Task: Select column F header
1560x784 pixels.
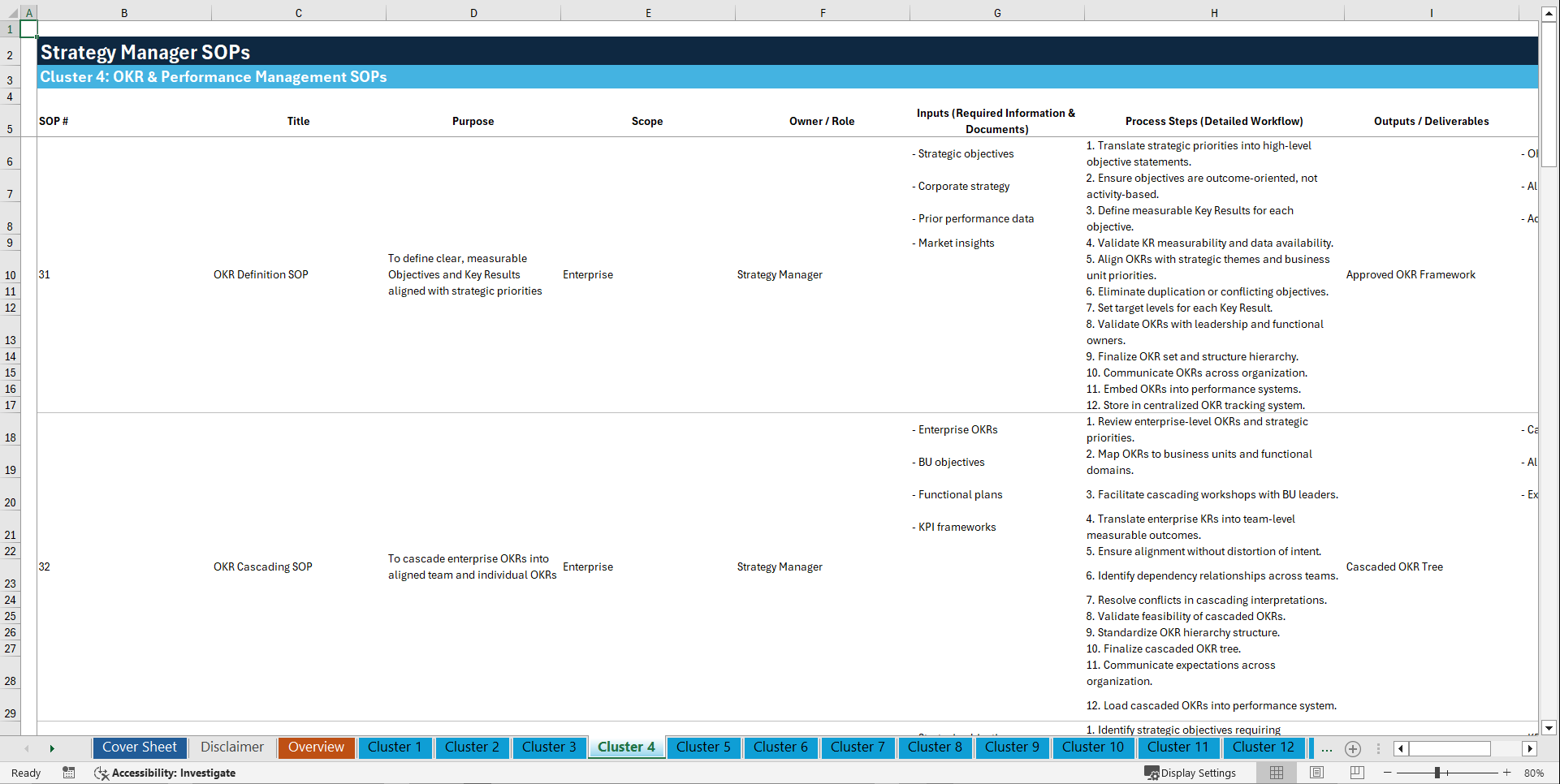Action: pyautogui.click(x=823, y=12)
